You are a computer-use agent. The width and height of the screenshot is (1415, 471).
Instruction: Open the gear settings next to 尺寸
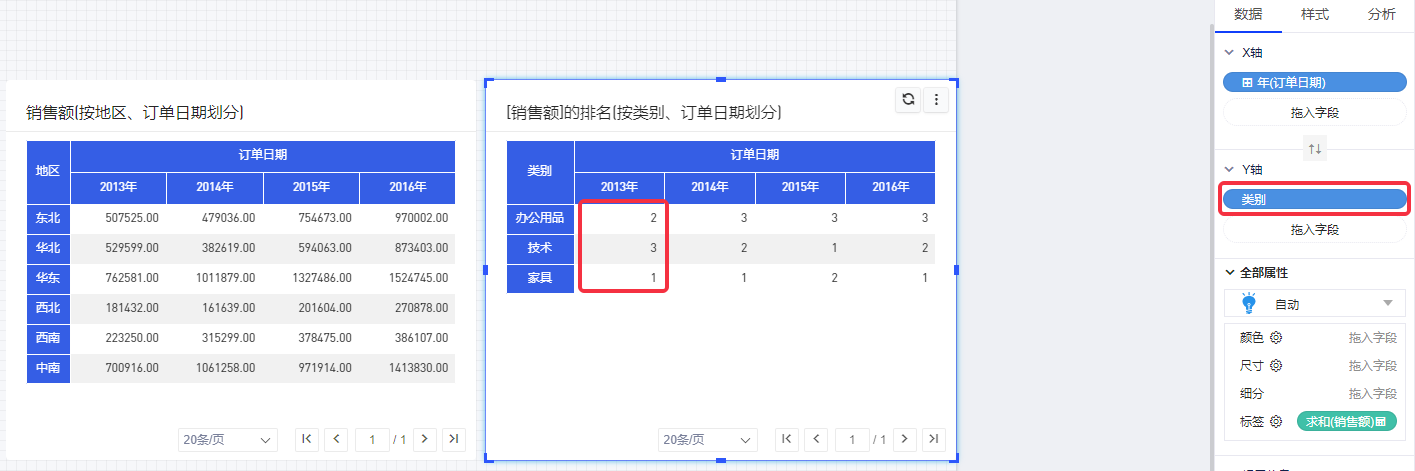point(1276,366)
